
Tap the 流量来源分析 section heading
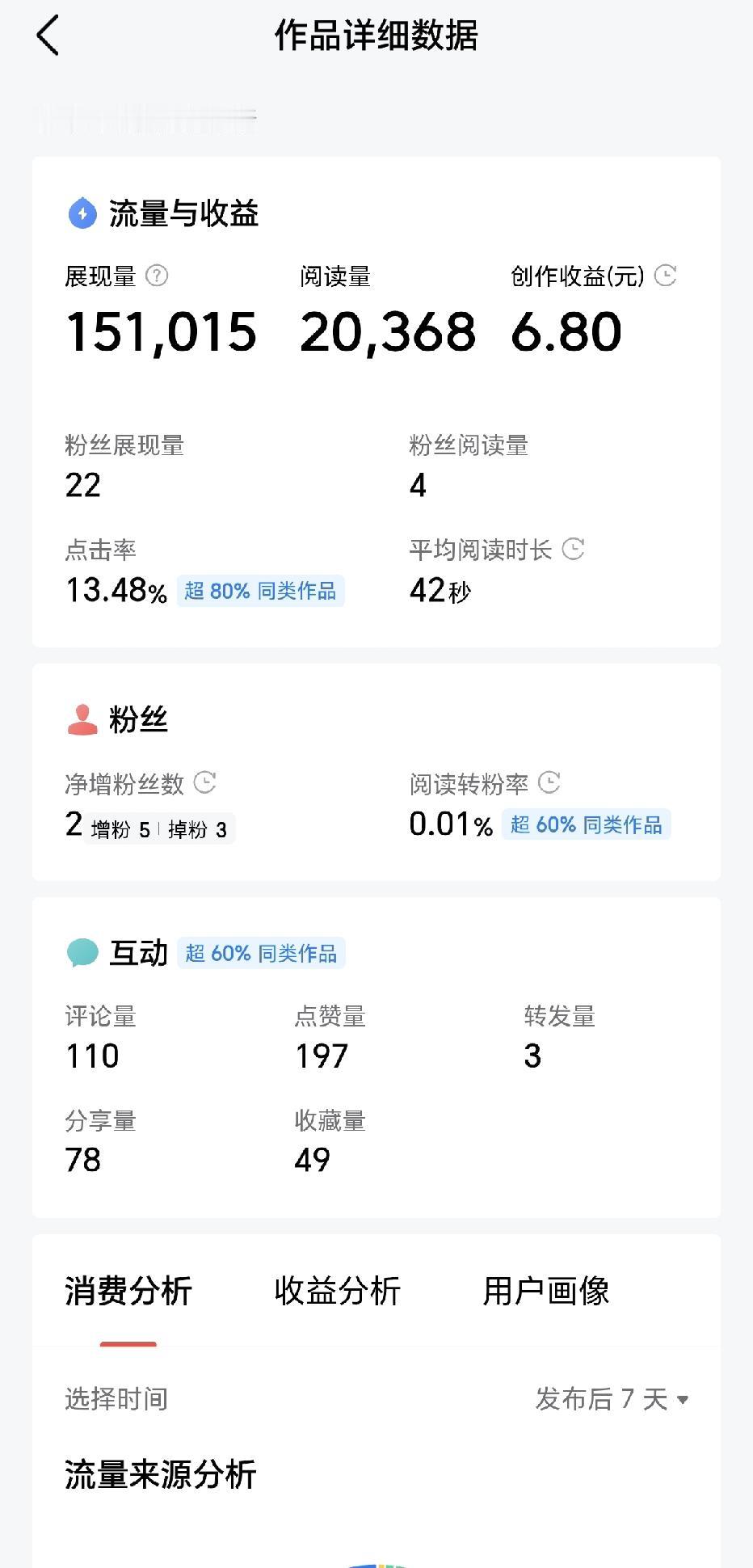[x=161, y=1474]
